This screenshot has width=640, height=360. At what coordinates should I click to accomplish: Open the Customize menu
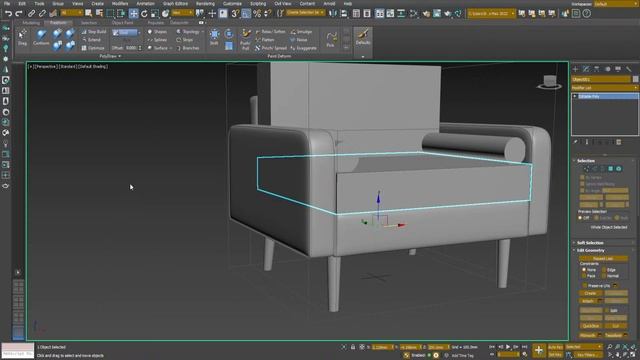point(232,4)
